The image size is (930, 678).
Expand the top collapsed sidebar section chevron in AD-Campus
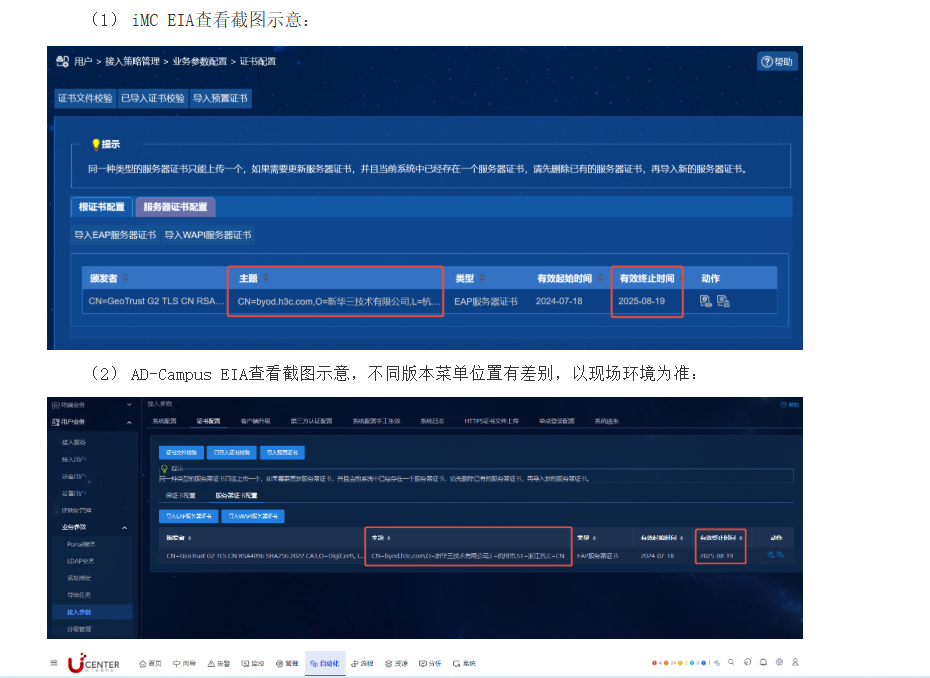[x=129, y=405]
